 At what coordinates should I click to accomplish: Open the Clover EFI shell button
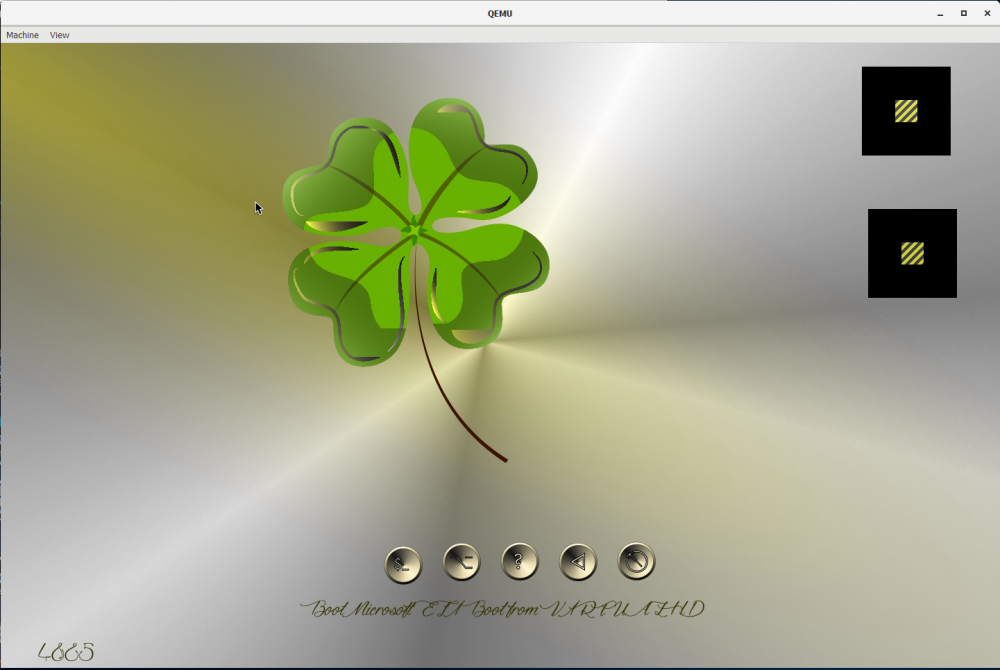403,564
